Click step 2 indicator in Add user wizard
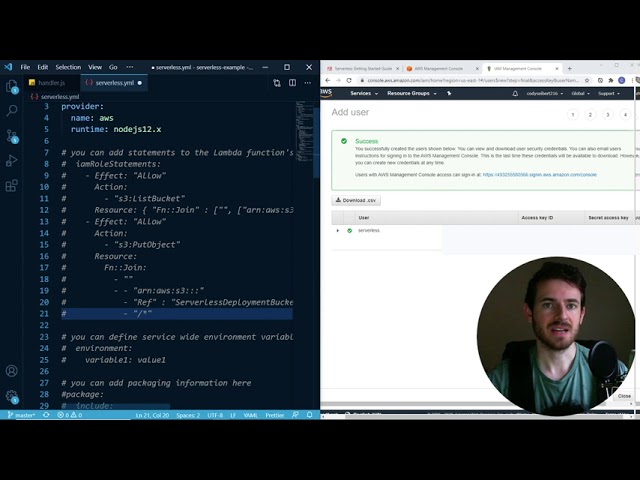This screenshot has height=480, width=640. (x=590, y=115)
